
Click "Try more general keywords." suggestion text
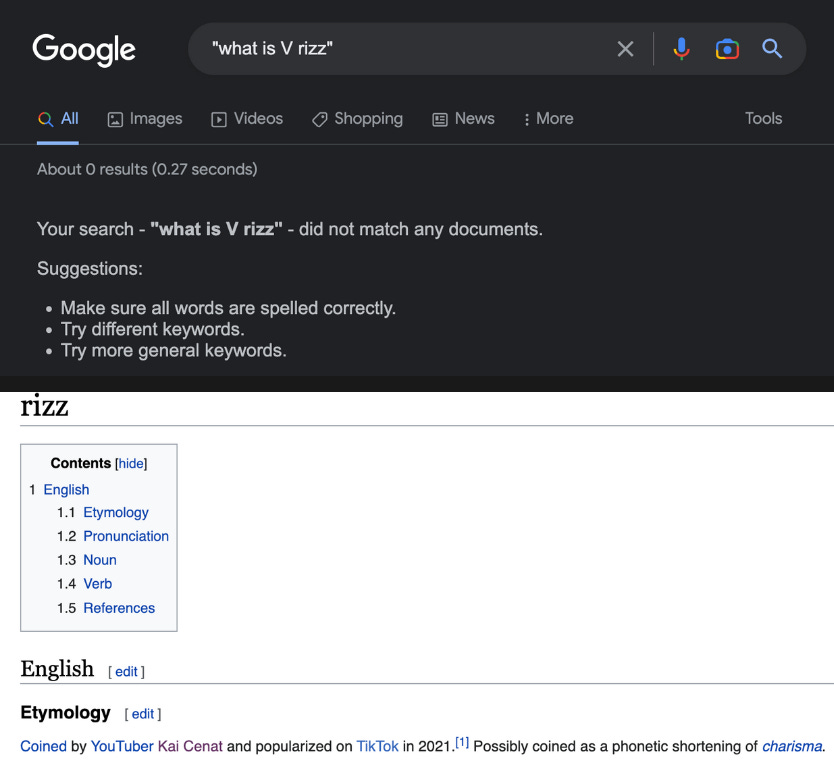(x=173, y=350)
